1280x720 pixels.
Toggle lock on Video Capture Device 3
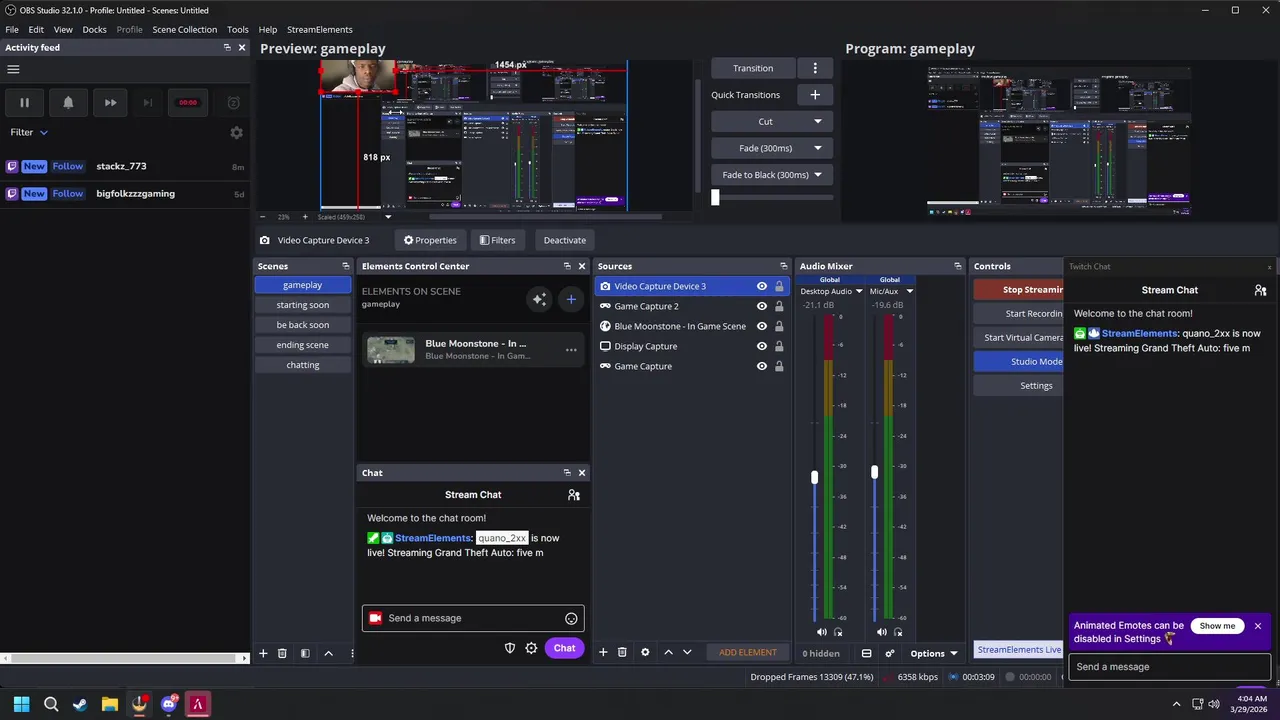tap(779, 286)
